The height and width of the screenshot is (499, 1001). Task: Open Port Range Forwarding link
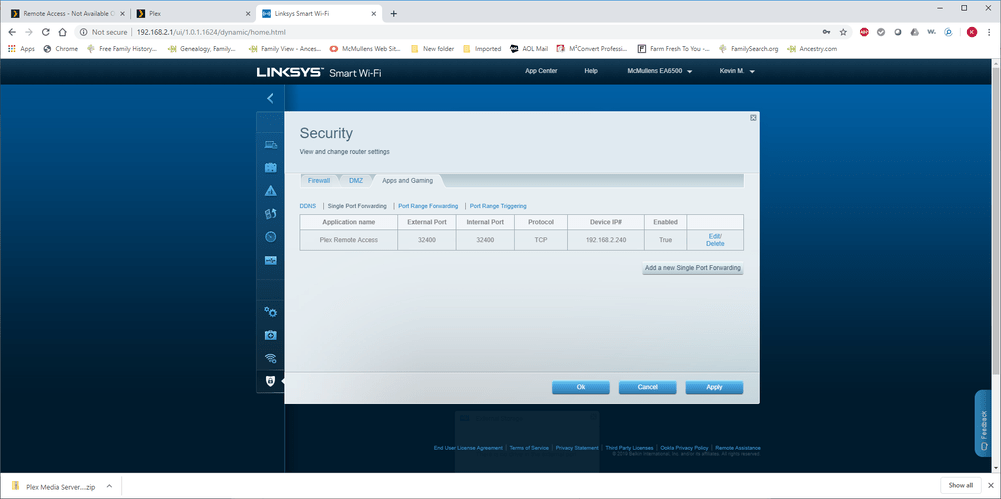pos(428,206)
